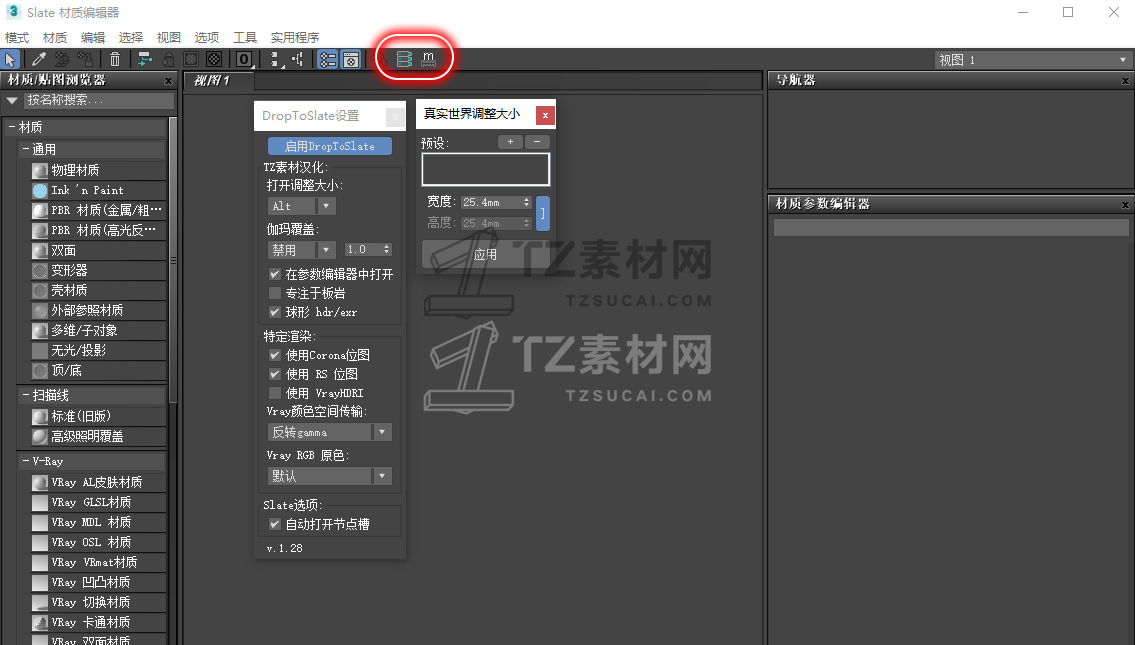The height and width of the screenshot is (645, 1135).
Task: Click the 按名称搜索 search field
Action: [100, 101]
